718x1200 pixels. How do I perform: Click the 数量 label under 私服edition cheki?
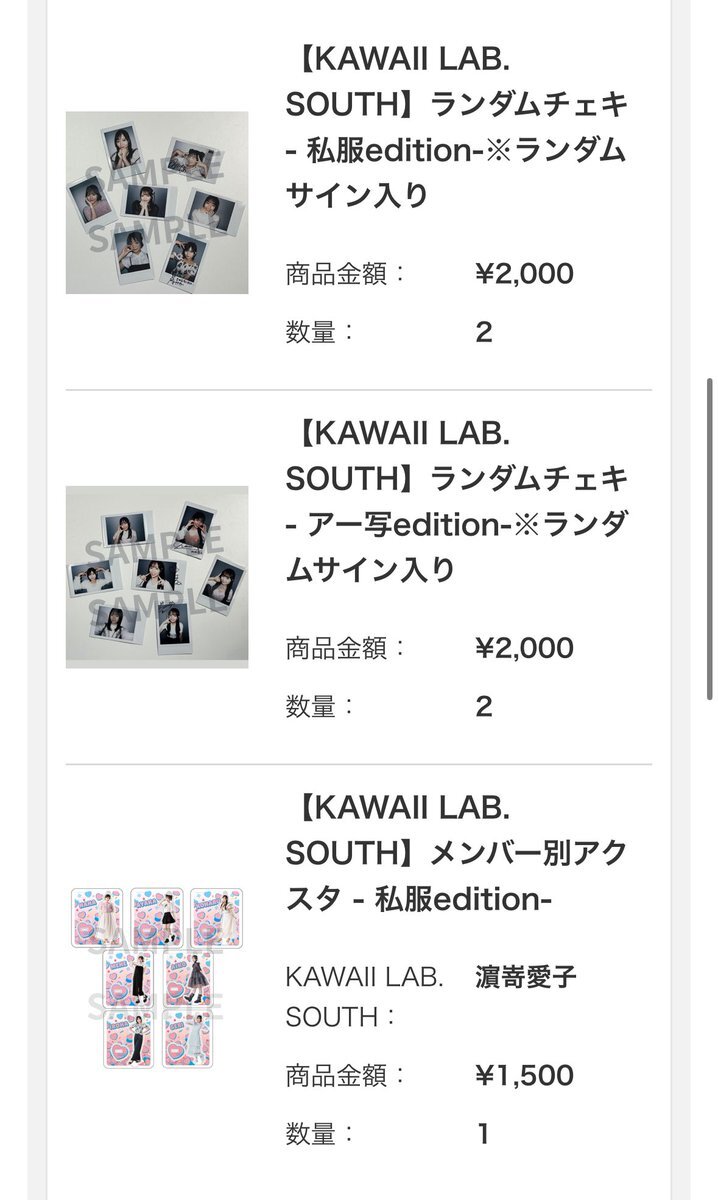pos(321,332)
